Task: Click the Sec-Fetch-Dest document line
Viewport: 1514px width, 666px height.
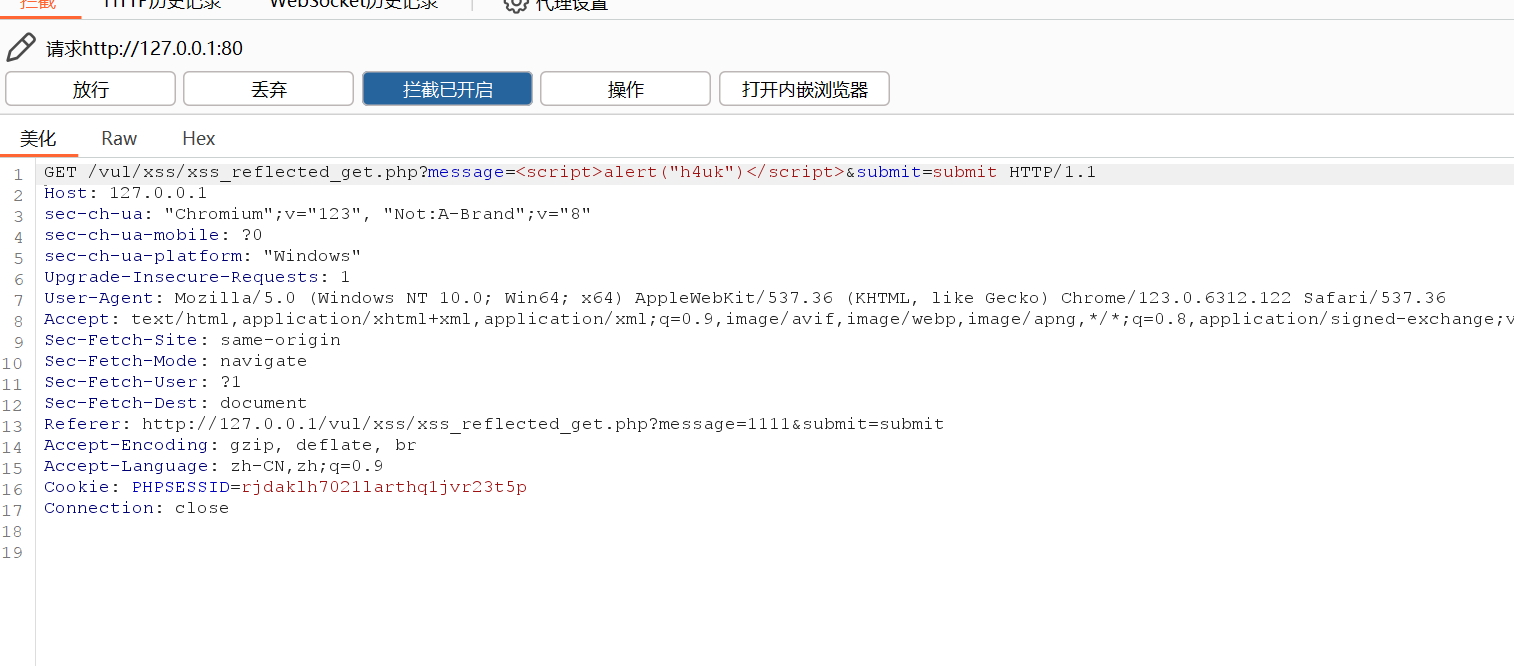Action: 175,403
